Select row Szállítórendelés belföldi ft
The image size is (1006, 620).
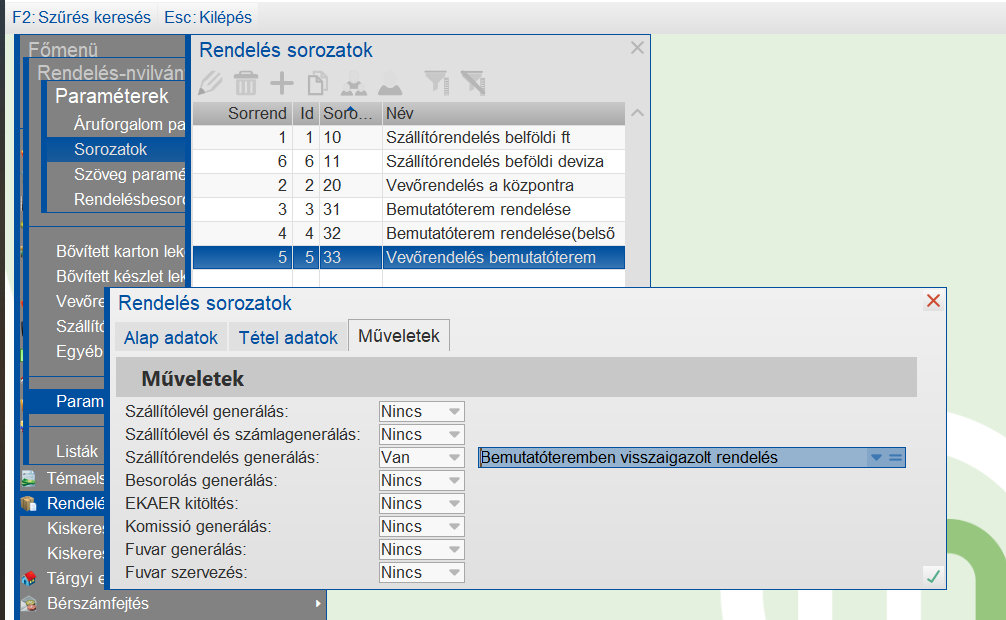pyautogui.click(x=409, y=137)
